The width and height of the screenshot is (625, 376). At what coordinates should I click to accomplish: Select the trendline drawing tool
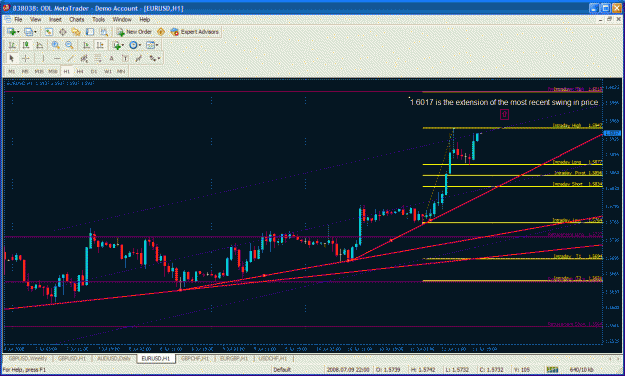[70, 58]
